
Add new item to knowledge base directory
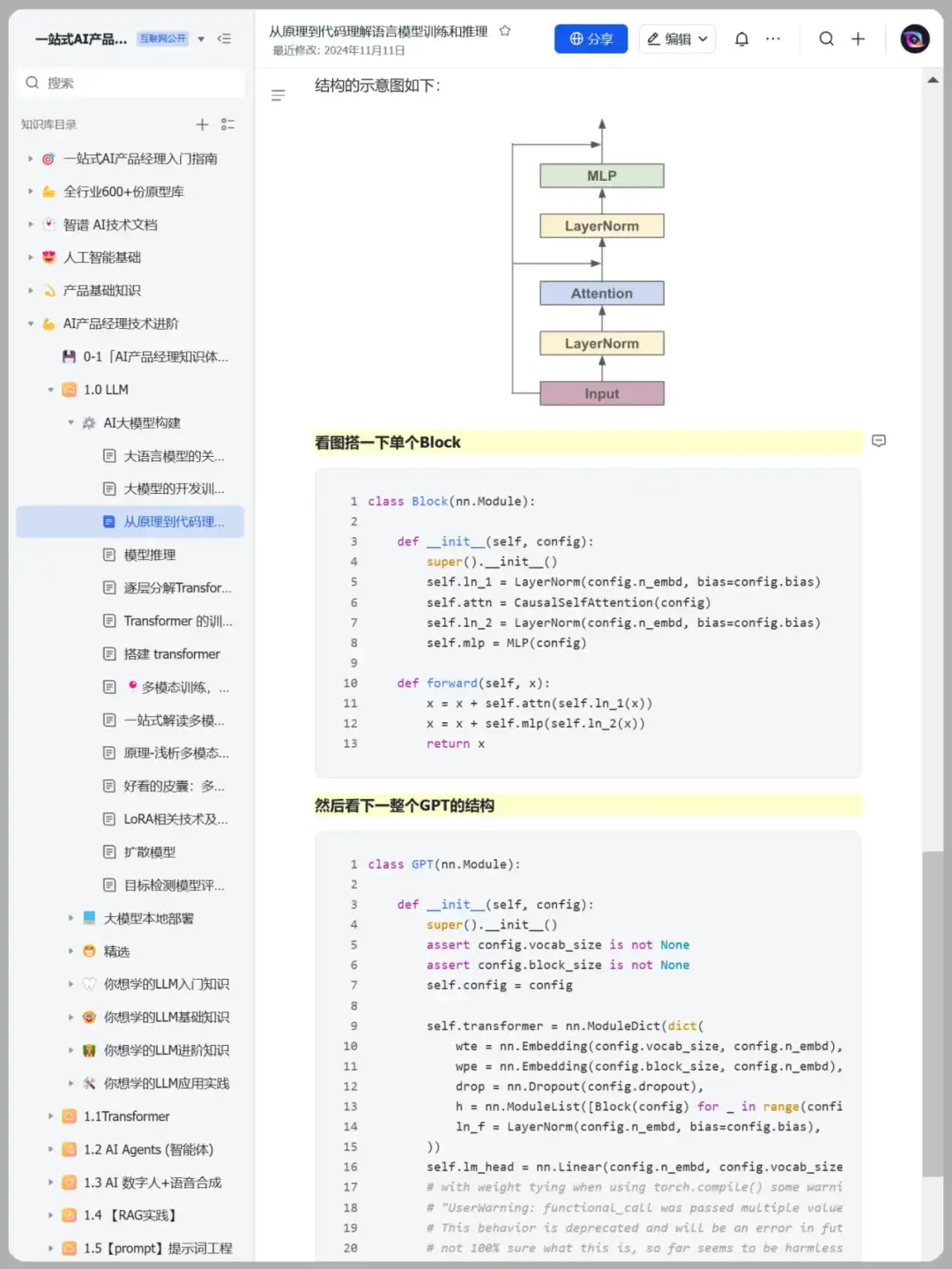[202, 124]
